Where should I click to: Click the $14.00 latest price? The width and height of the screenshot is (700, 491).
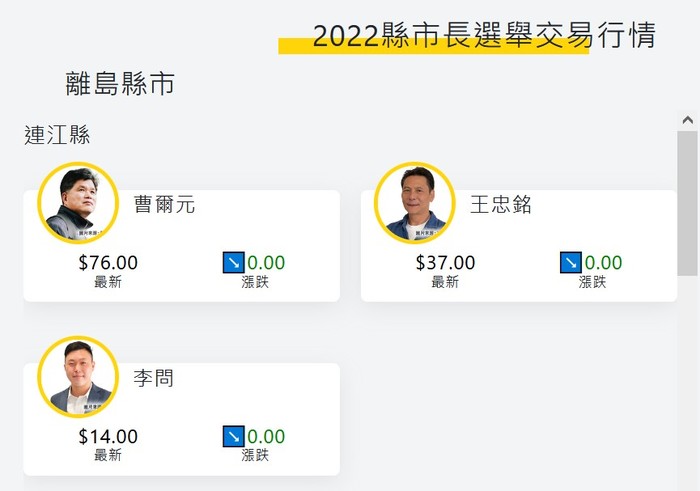[108, 436]
